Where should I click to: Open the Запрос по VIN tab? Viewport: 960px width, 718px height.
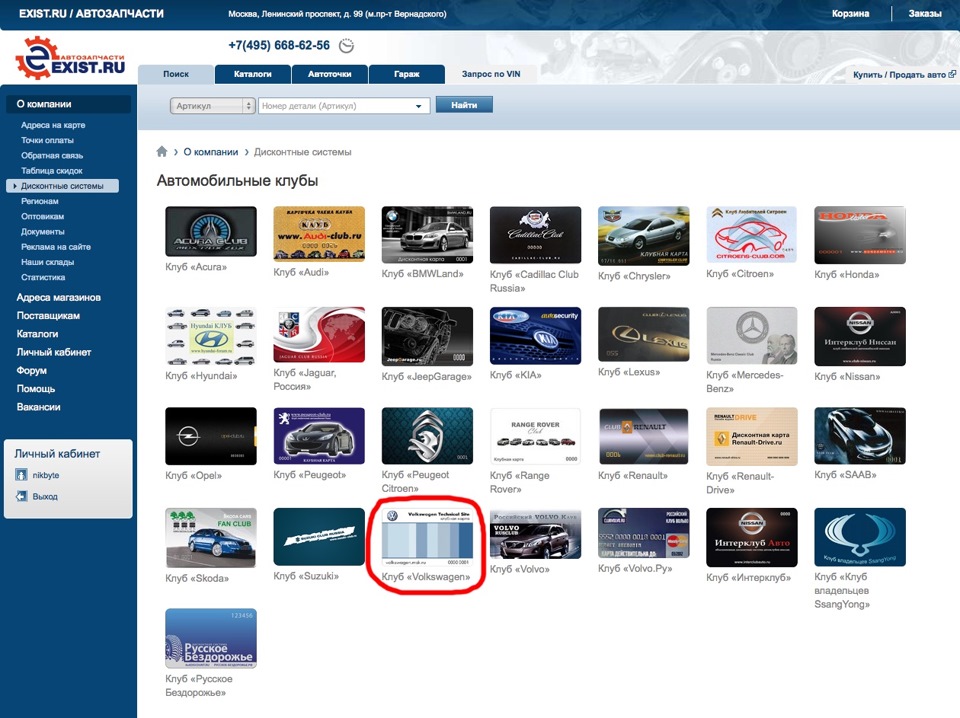(x=491, y=74)
